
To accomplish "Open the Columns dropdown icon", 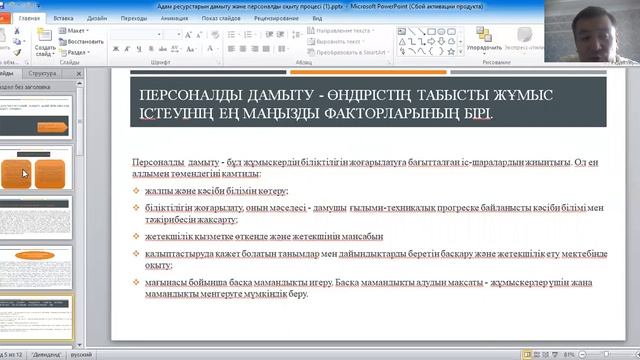I will click(x=283, y=49).
